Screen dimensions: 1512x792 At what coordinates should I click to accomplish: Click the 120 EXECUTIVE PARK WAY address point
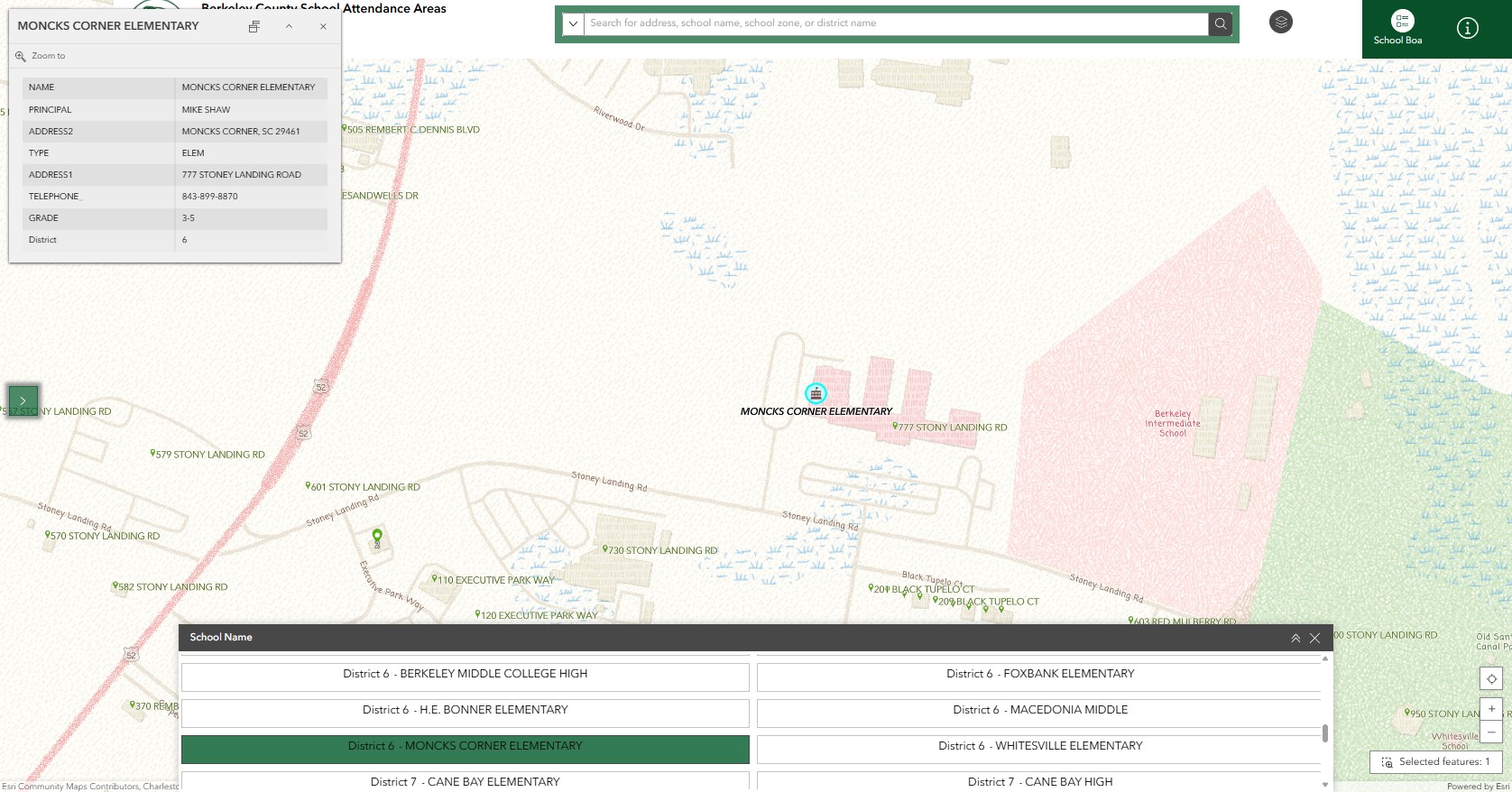[478, 613]
